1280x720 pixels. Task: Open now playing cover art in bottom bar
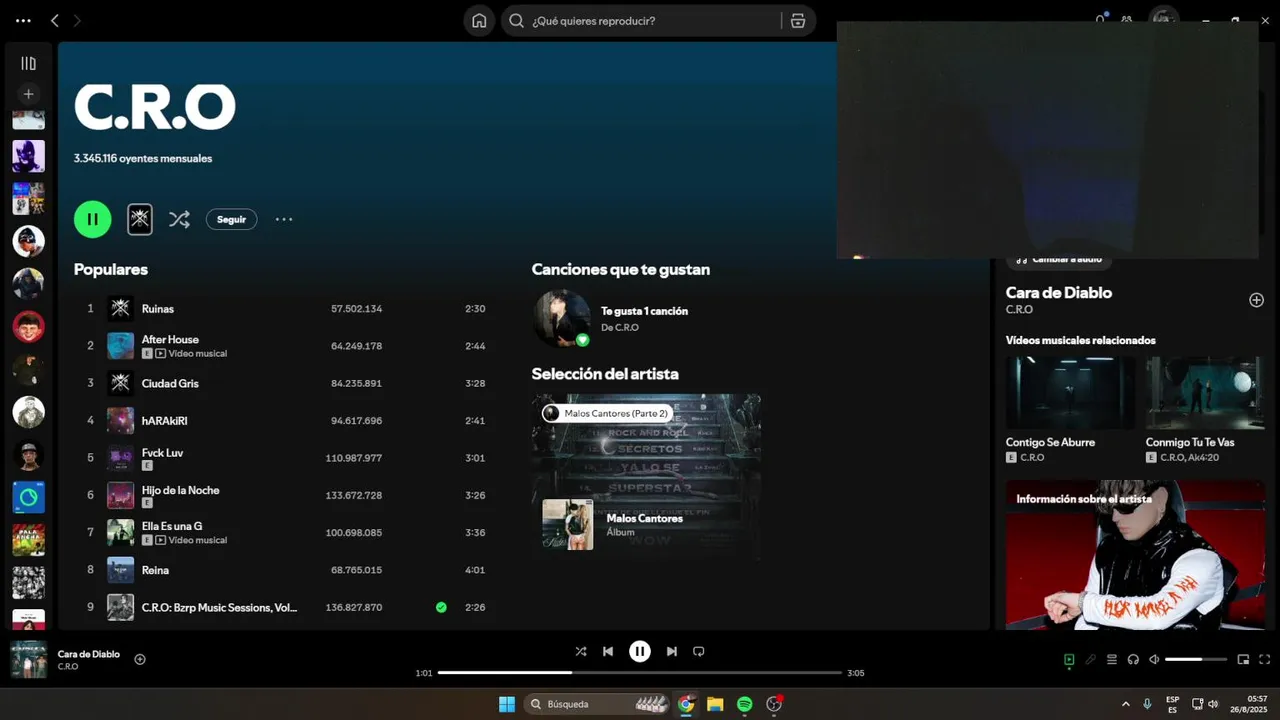pyautogui.click(x=28, y=659)
